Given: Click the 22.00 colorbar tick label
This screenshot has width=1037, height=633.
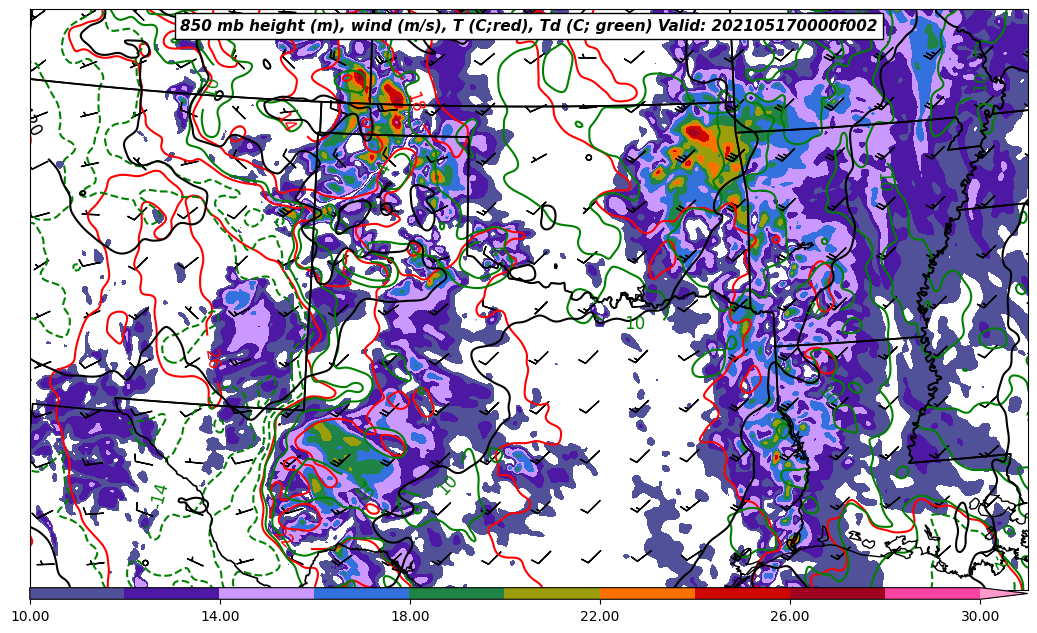Looking at the screenshot, I should point(600,616).
